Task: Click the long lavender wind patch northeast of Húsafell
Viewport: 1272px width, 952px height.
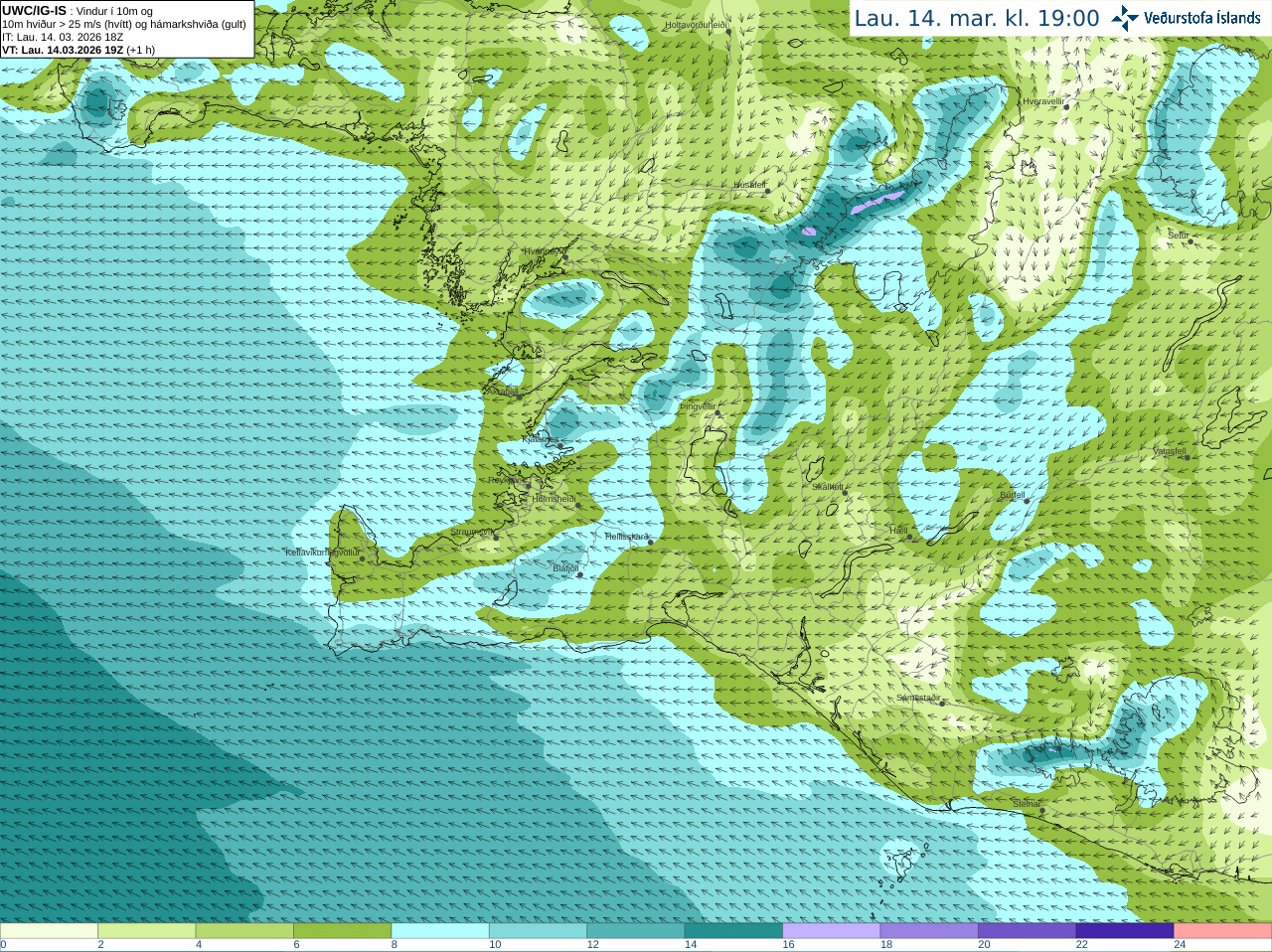Action: tap(878, 201)
